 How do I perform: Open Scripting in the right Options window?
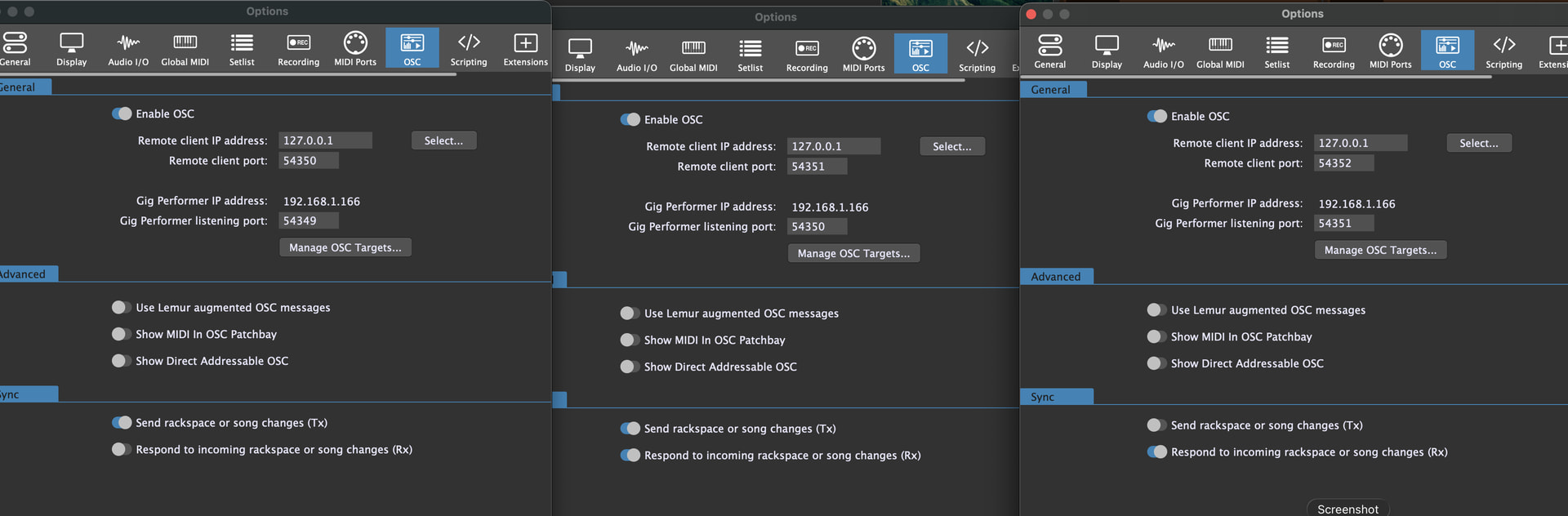pyautogui.click(x=1503, y=51)
